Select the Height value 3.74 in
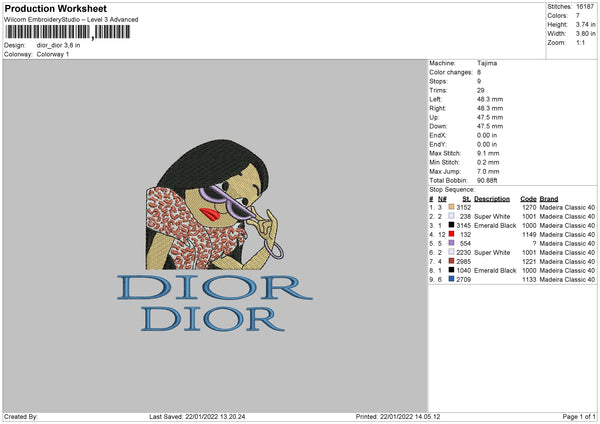Viewport: 600px width, 424px height. pyautogui.click(x=585, y=24)
